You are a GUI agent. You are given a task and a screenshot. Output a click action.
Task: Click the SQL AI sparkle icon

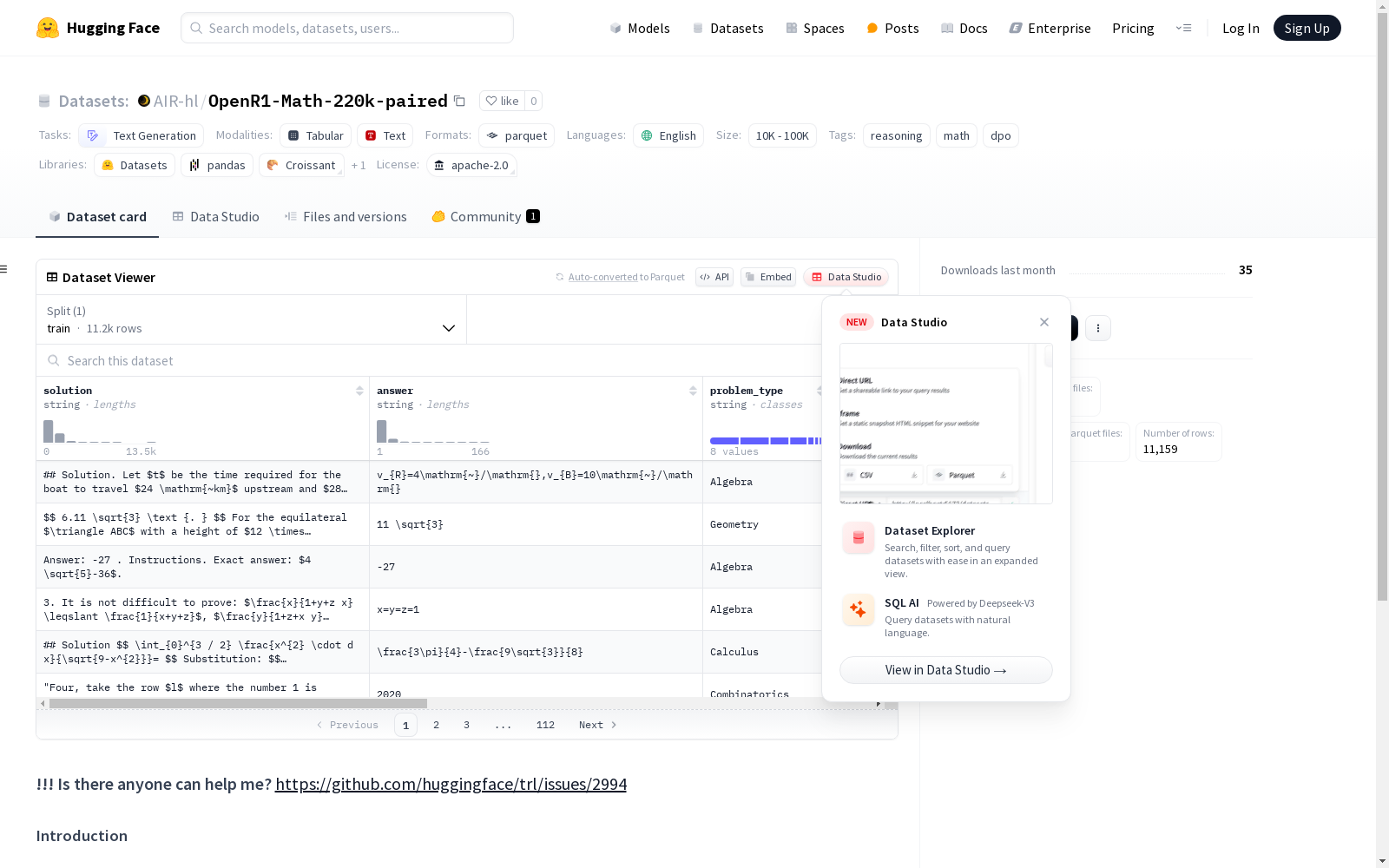[x=859, y=609]
